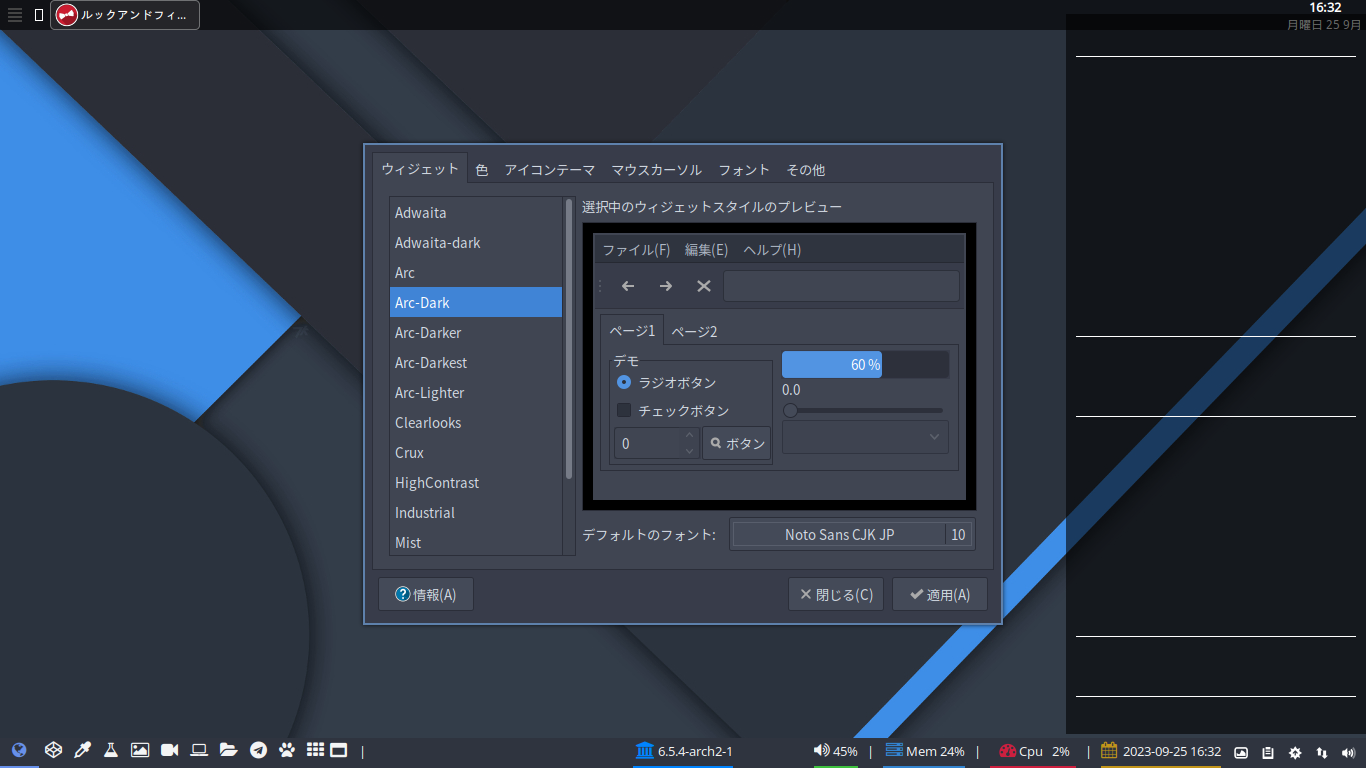Select Adwaita-dark theme
The image size is (1366, 768).
pyautogui.click(x=476, y=242)
